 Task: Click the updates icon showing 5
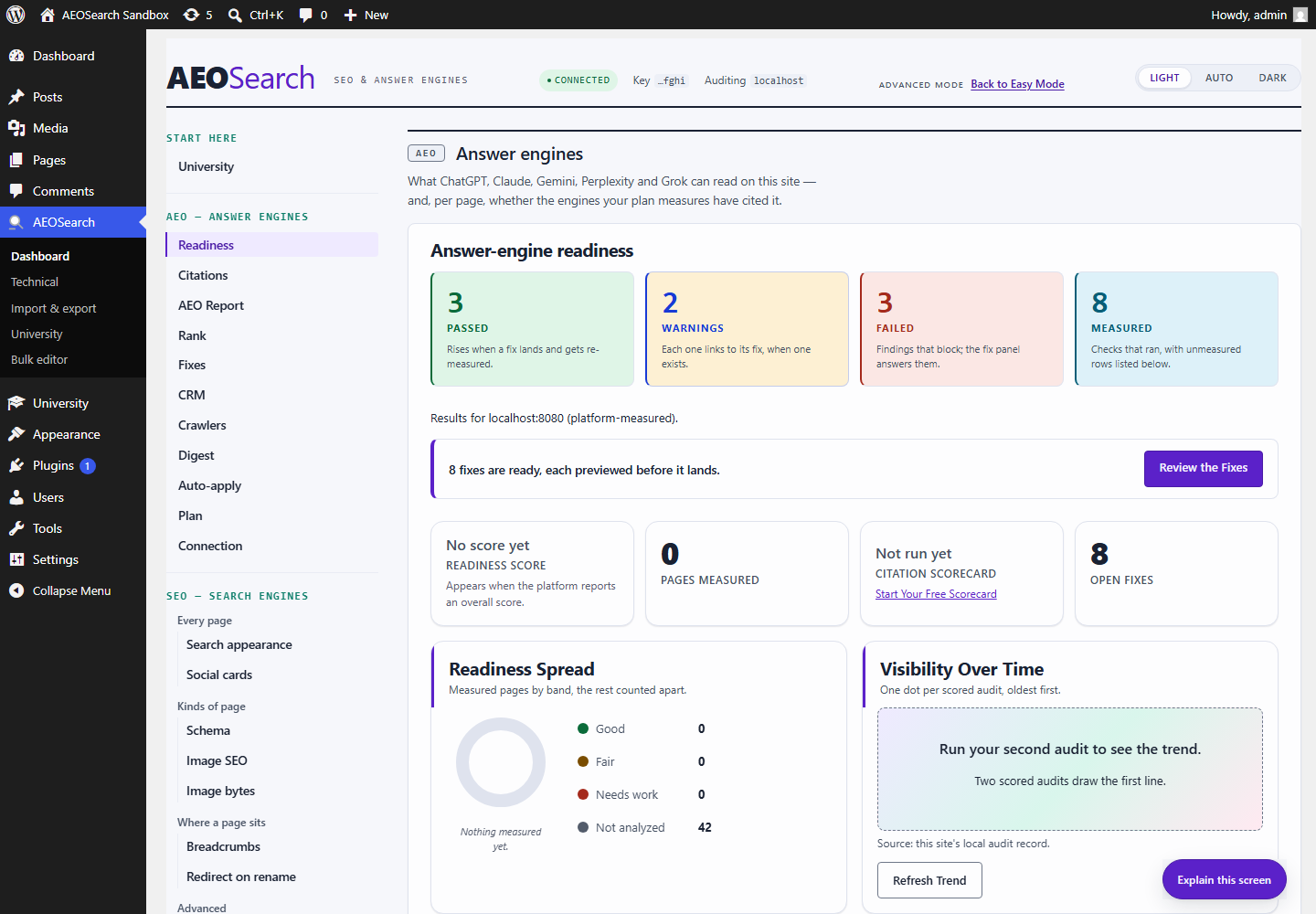click(191, 15)
